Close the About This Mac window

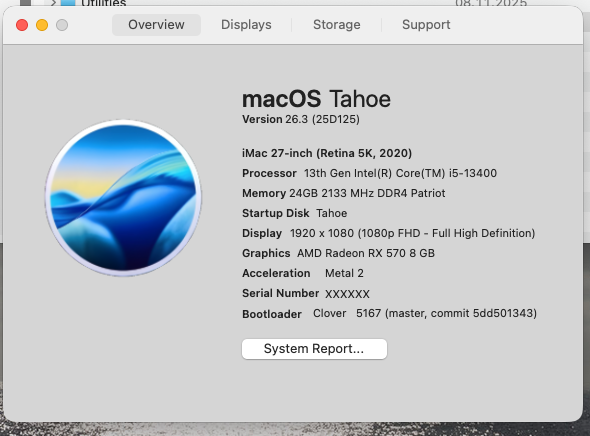coord(22,25)
